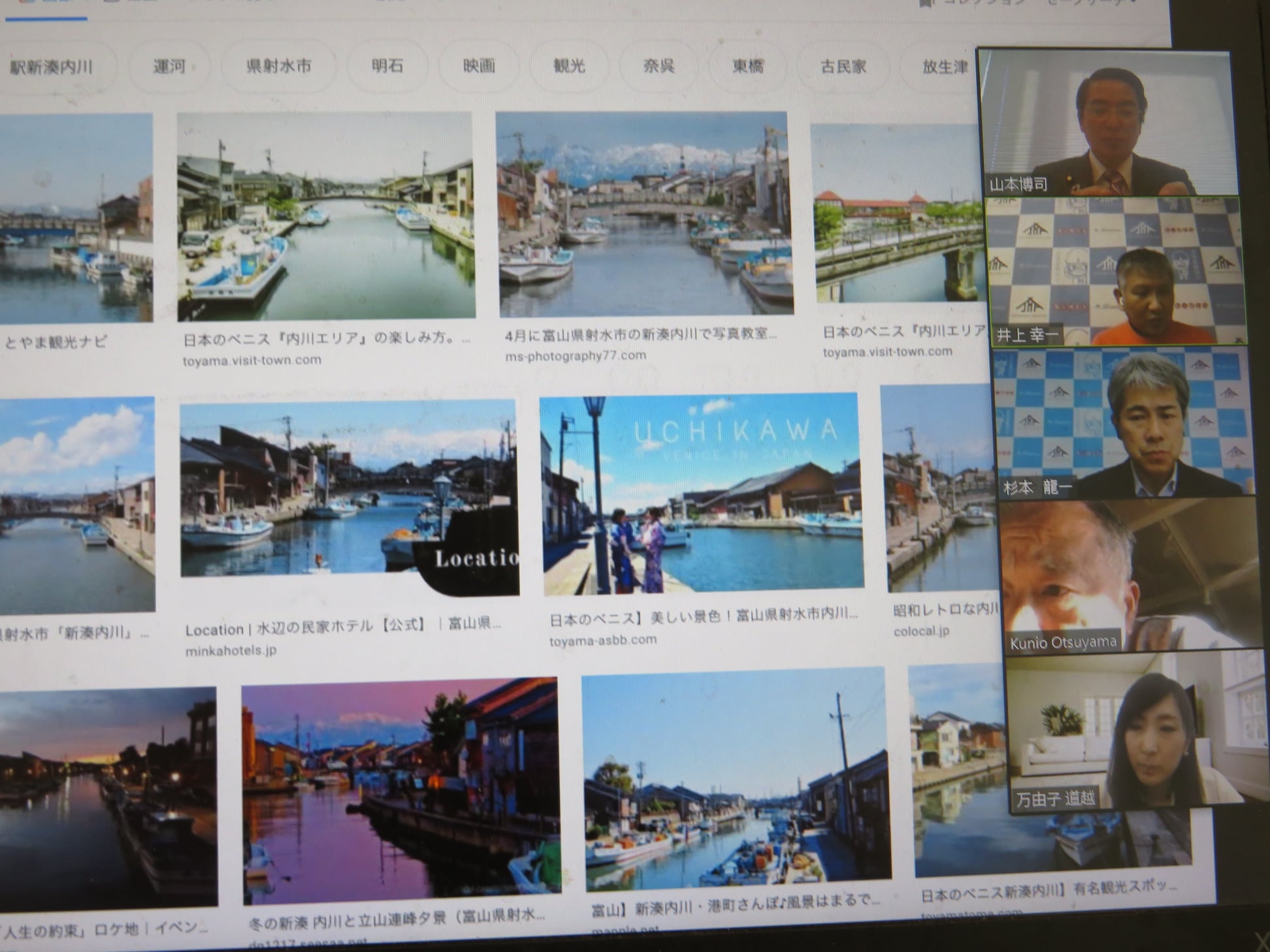Open the UCHIKAWA Venice in Japan image
This screenshot has height=952, width=1270.
click(x=702, y=494)
